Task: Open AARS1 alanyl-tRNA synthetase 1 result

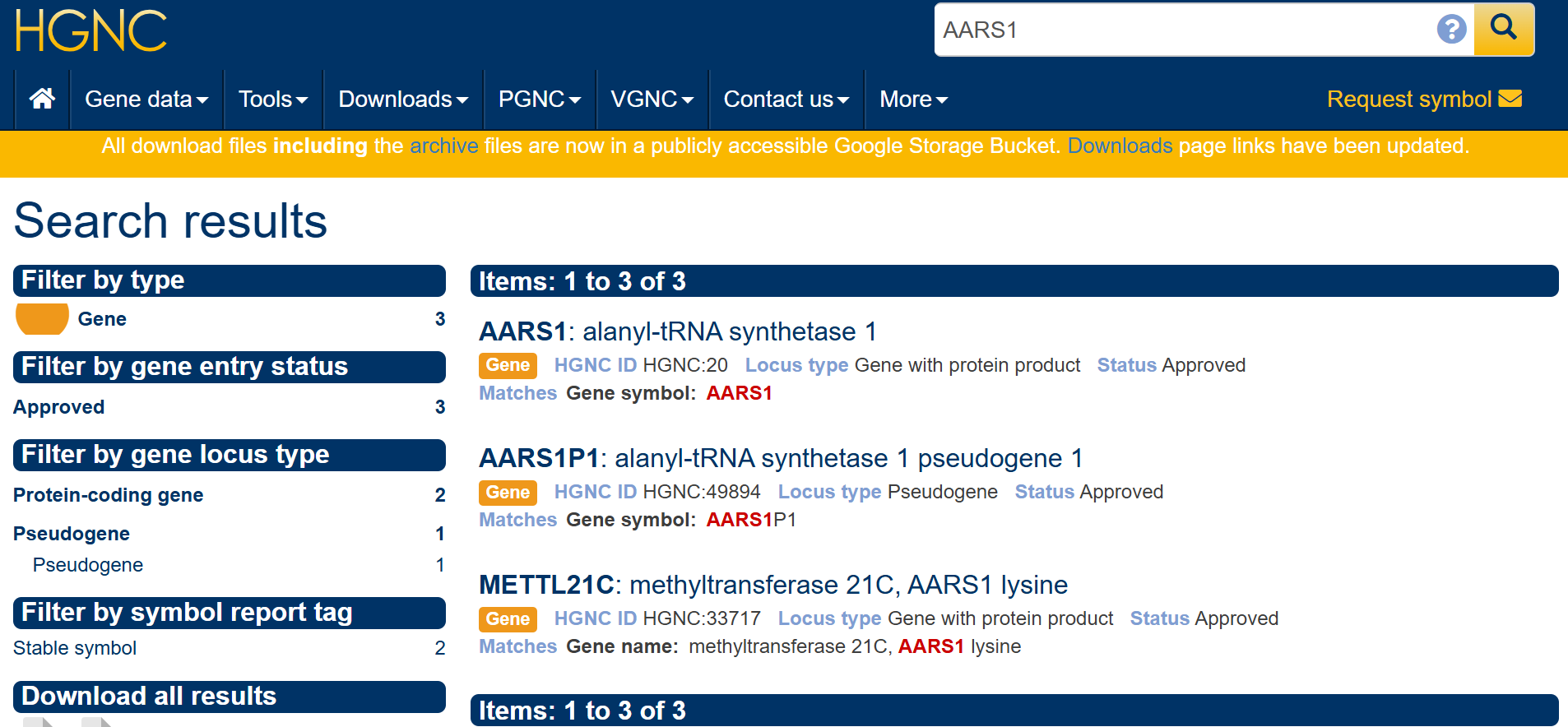Action: click(678, 331)
